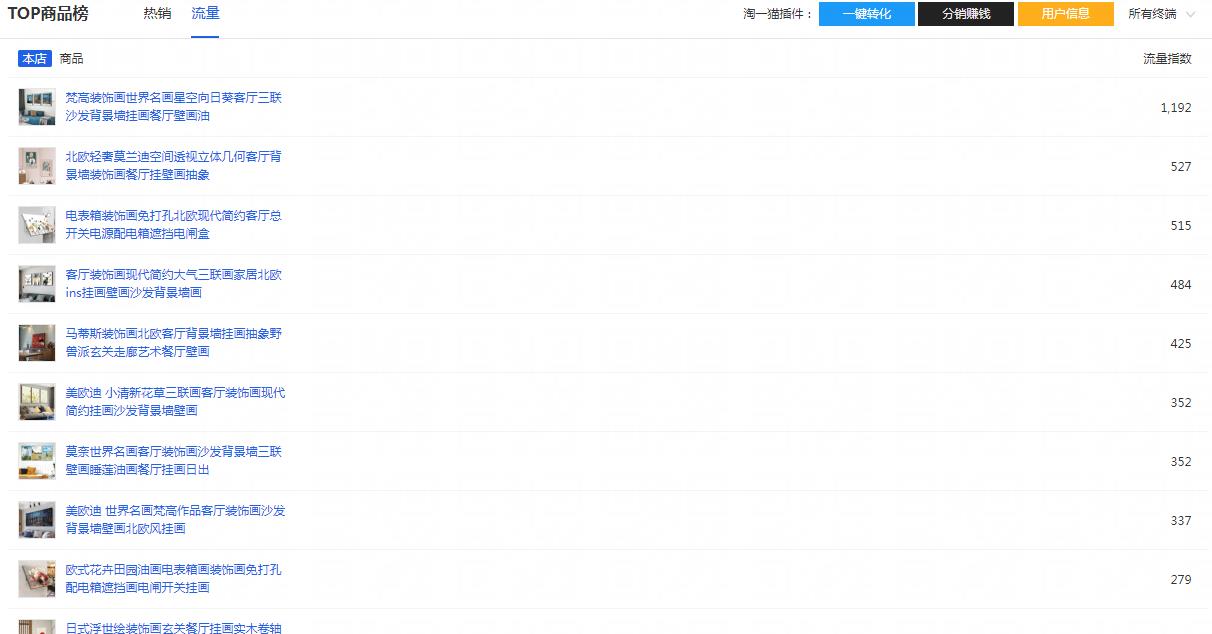Open link 马蒂斯装饰画北欧客厅背景墙
The width and height of the screenshot is (1212, 634).
[174, 343]
